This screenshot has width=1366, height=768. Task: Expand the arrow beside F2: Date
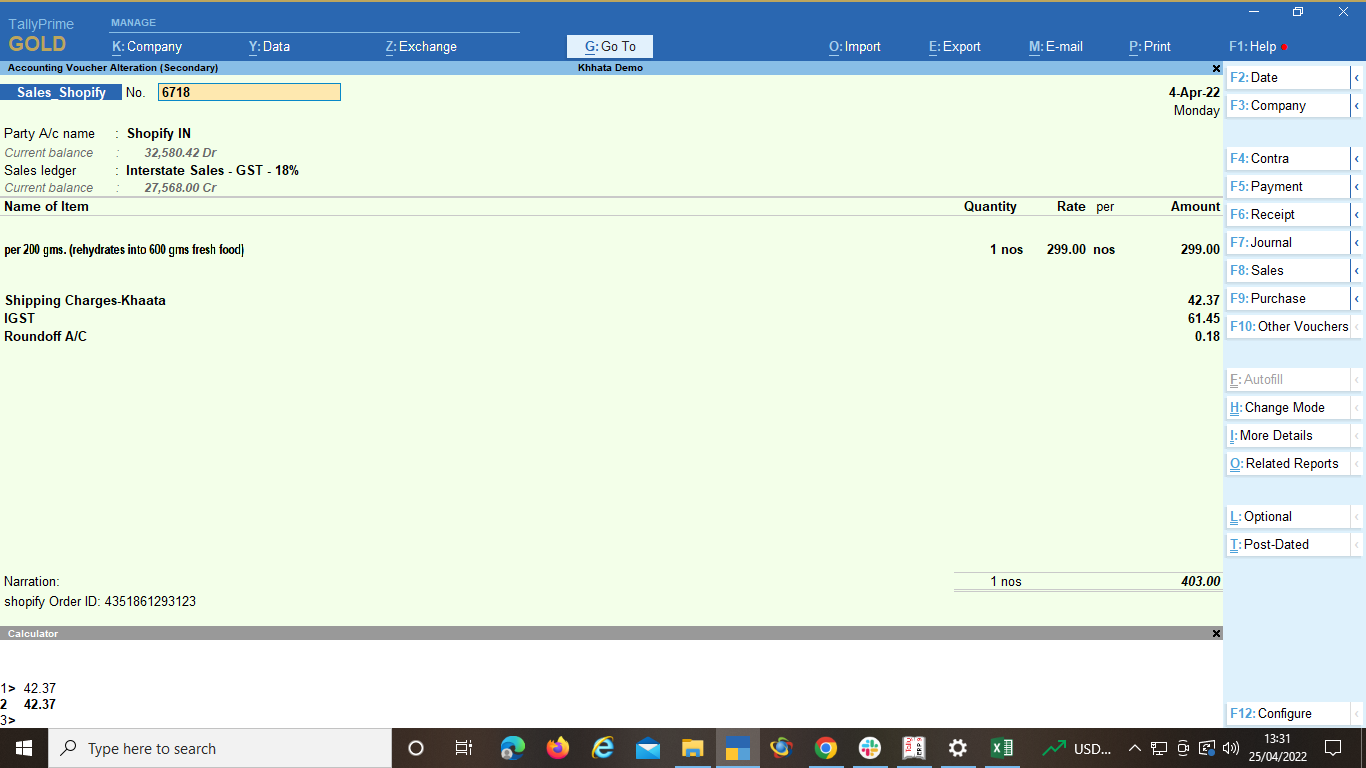pyautogui.click(x=1357, y=77)
